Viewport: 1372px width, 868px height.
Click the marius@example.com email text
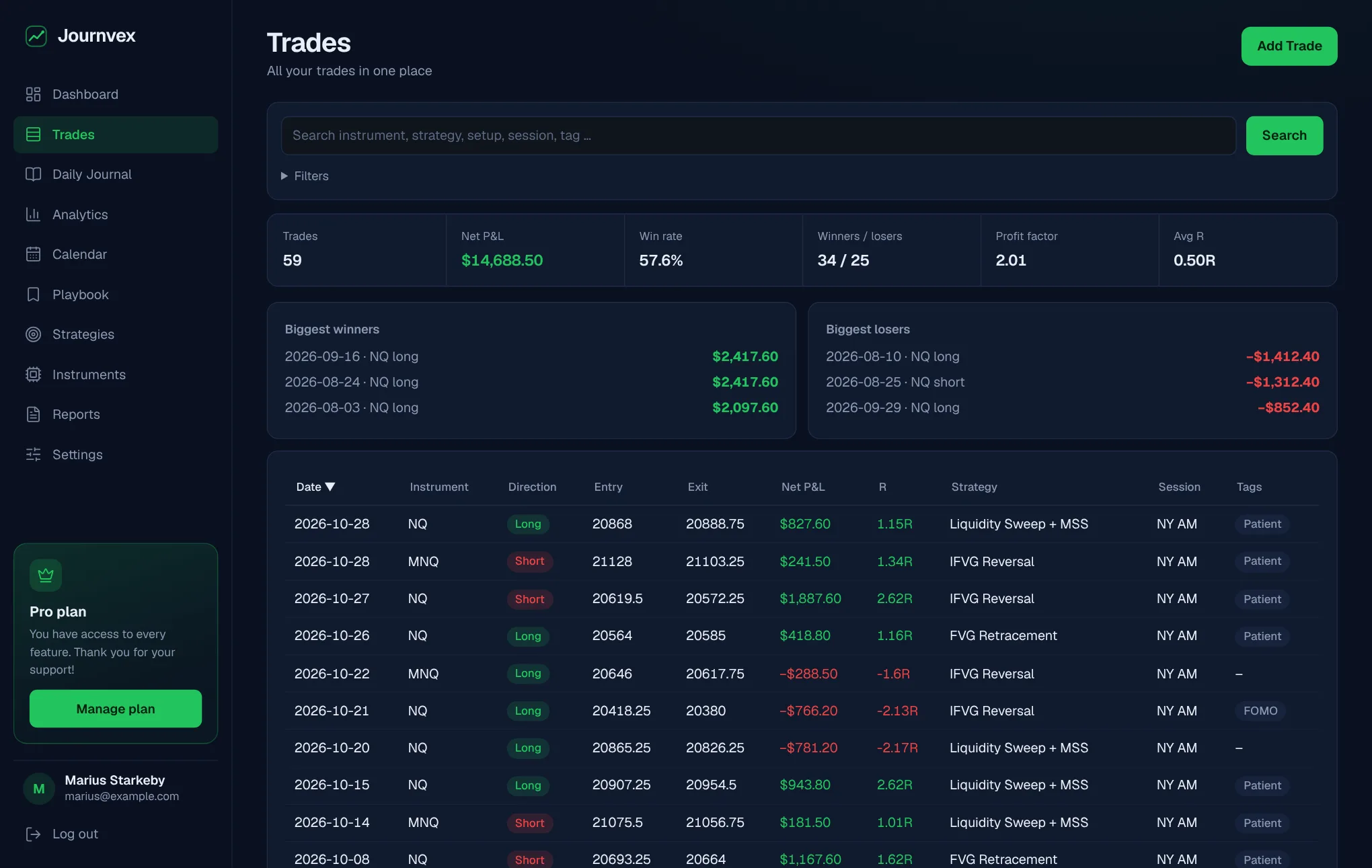pyautogui.click(x=122, y=796)
